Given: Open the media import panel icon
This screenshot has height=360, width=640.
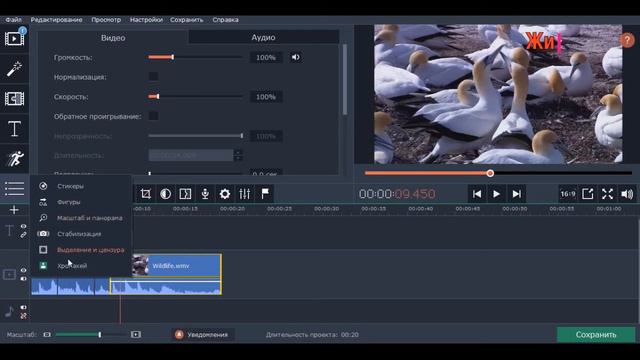Looking at the screenshot, I should tap(14, 38).
